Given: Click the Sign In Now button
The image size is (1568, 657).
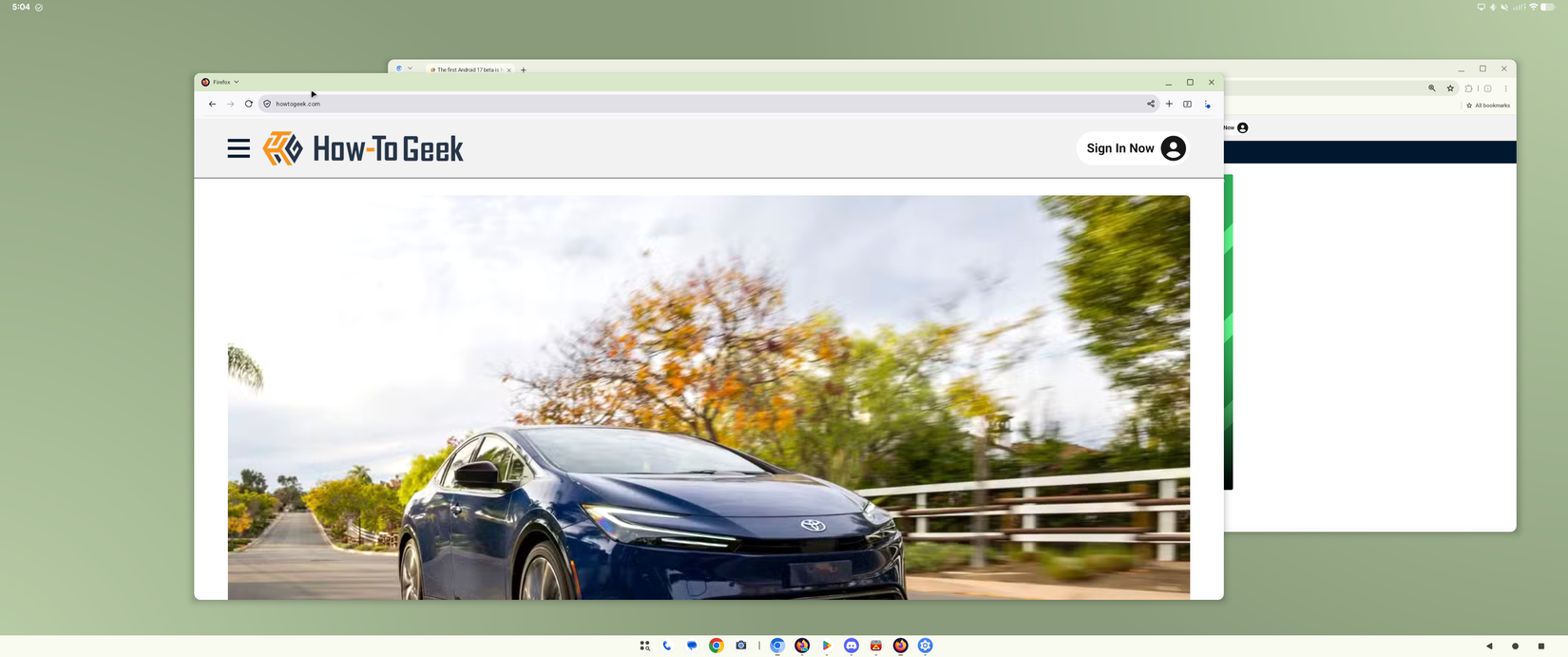Looking at the screenshot, I should coord(1133,148).
